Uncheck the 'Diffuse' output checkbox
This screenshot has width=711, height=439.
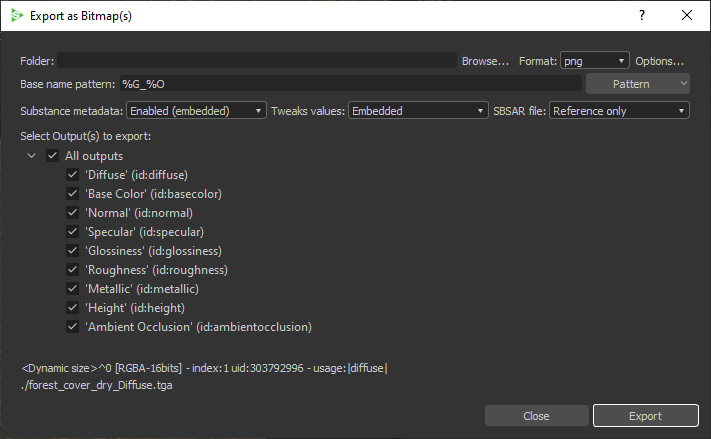(73, 175)
